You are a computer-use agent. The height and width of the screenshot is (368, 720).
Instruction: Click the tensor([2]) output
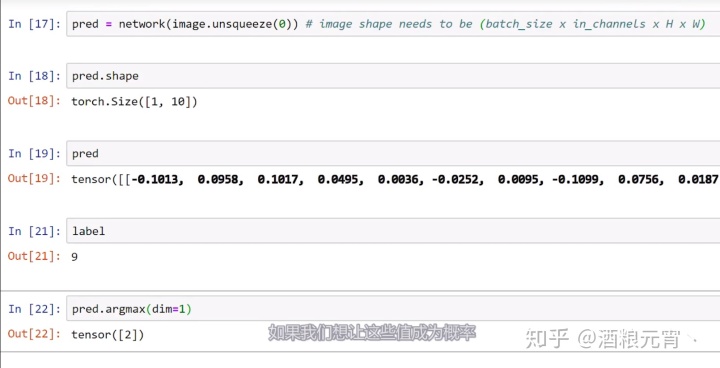[107, 334]
